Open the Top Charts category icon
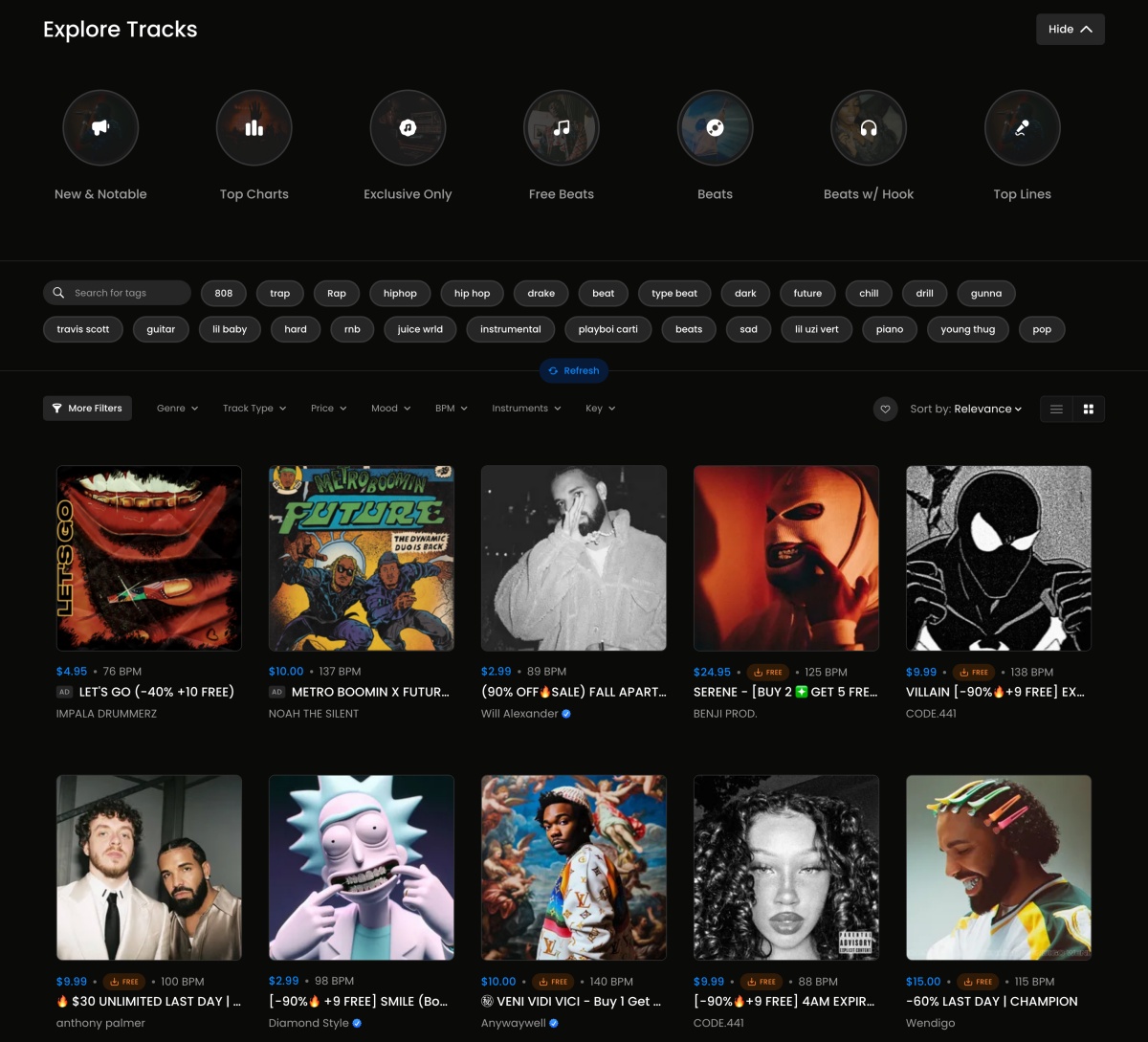Image resolution: width=1148 pixels, height=1042 pixels. (x=254, y=127)
